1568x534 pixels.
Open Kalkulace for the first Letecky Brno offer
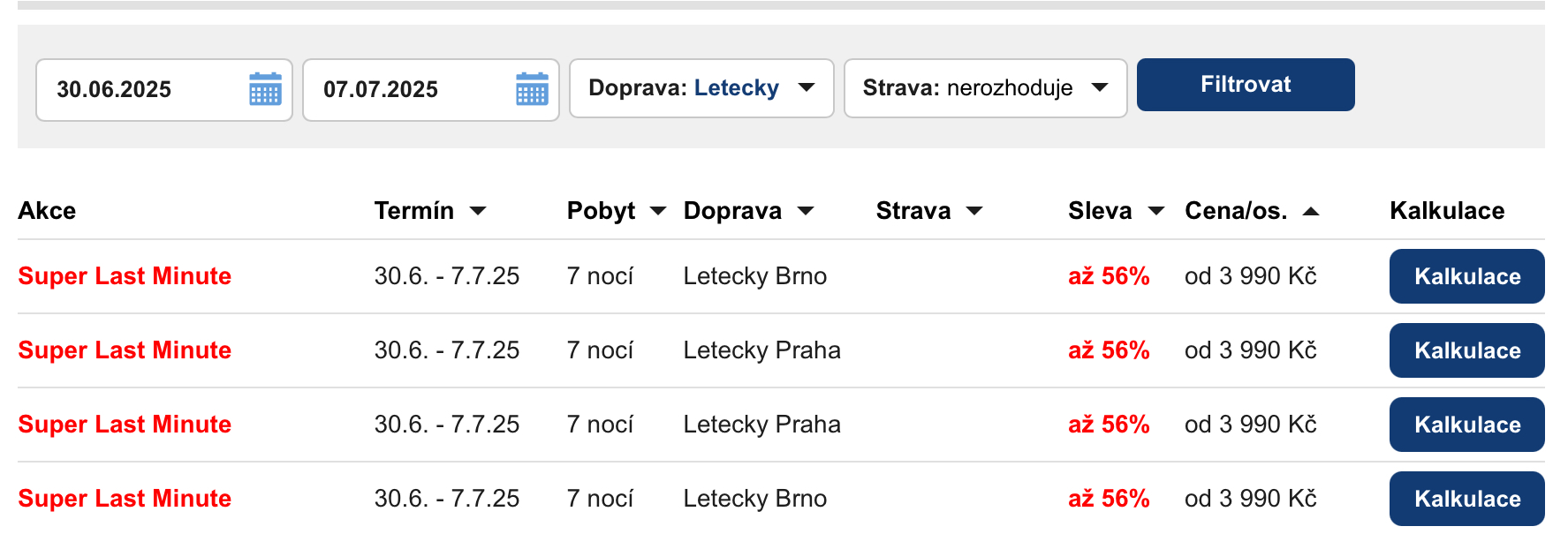point(1466,276)
